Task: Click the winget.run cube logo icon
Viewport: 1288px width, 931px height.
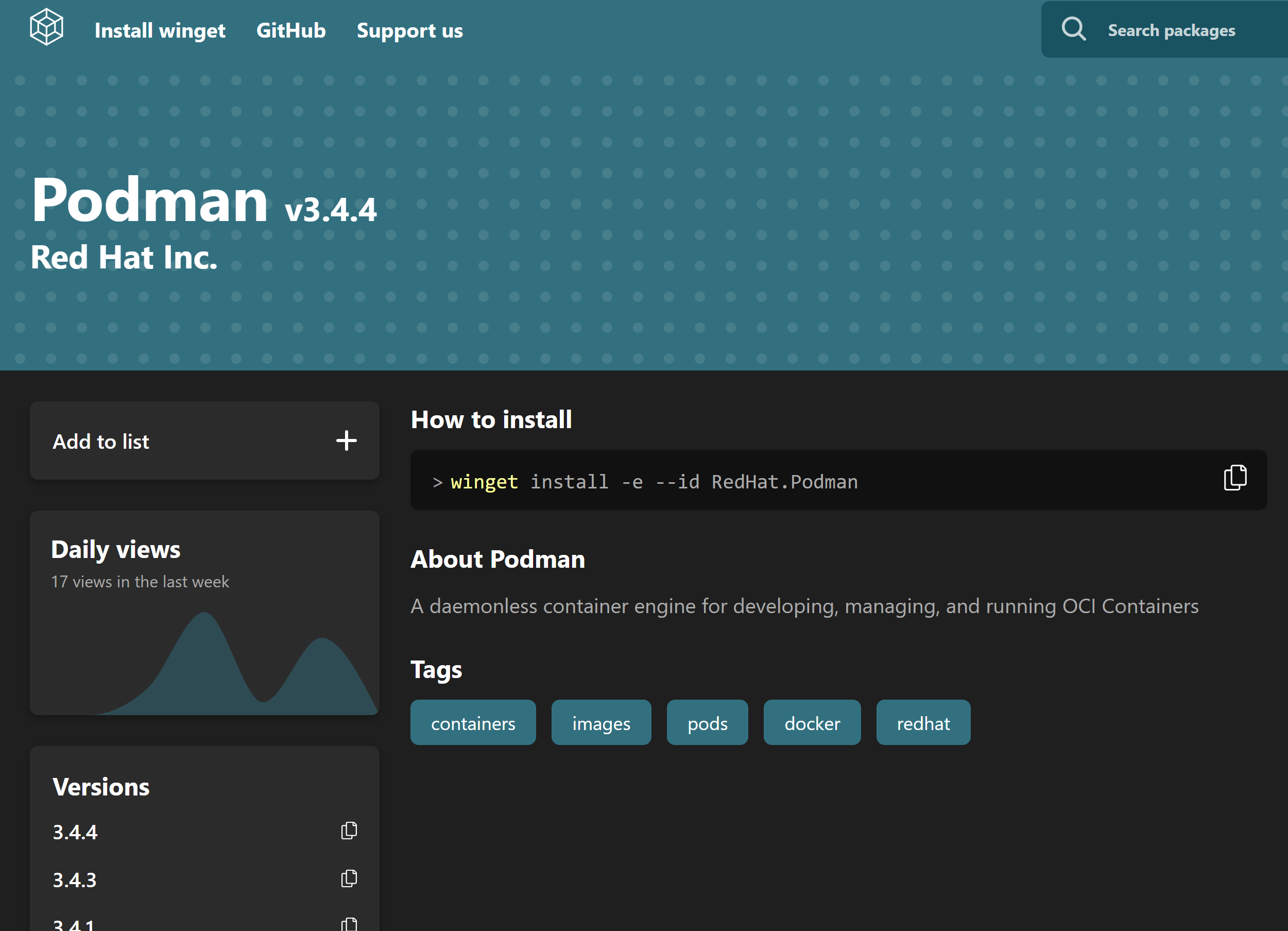Action: pyautogui.click(x=46, y=27)
